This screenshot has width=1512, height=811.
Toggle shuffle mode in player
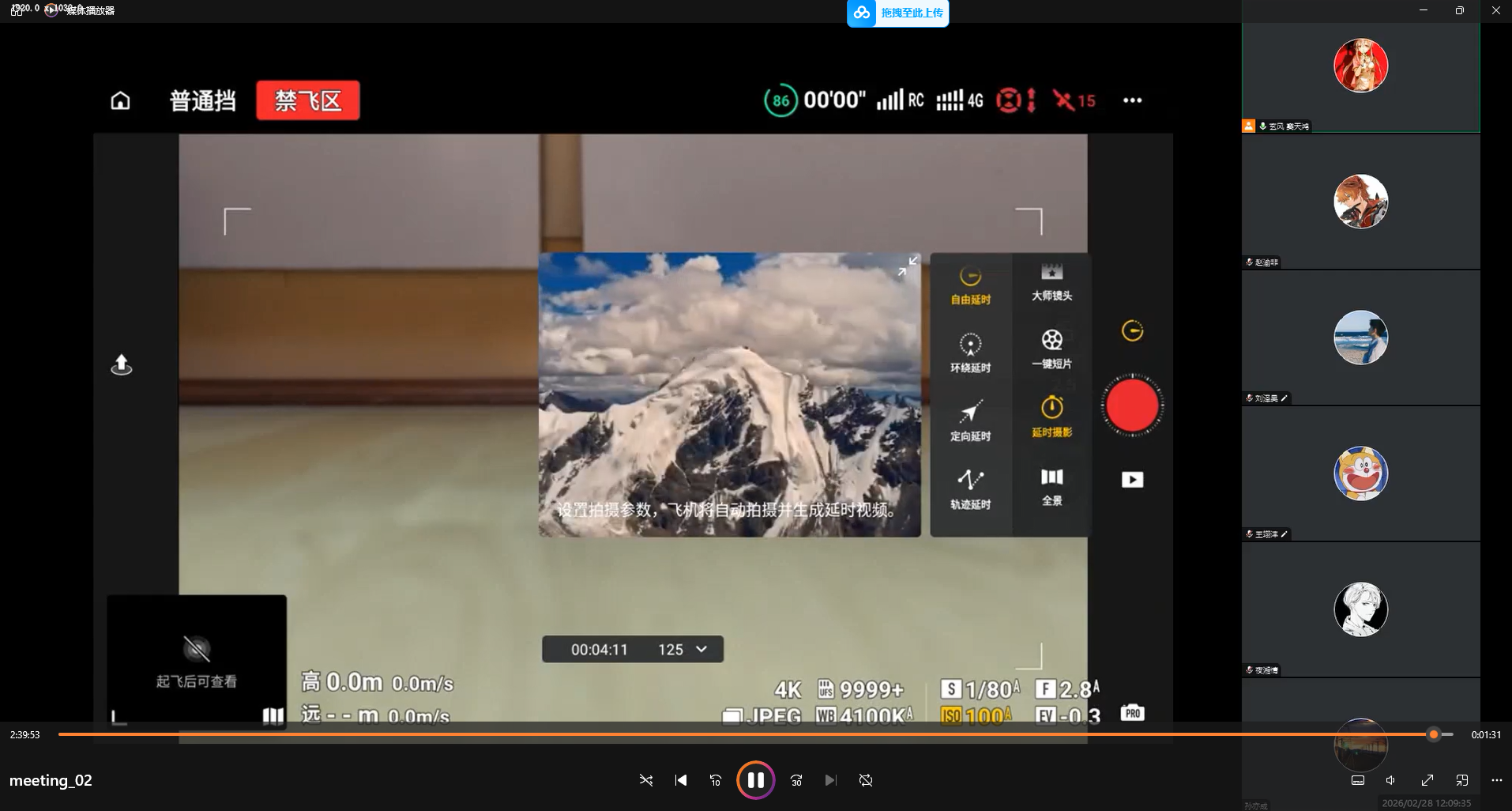pyautogui.click(x=645, y=780)
